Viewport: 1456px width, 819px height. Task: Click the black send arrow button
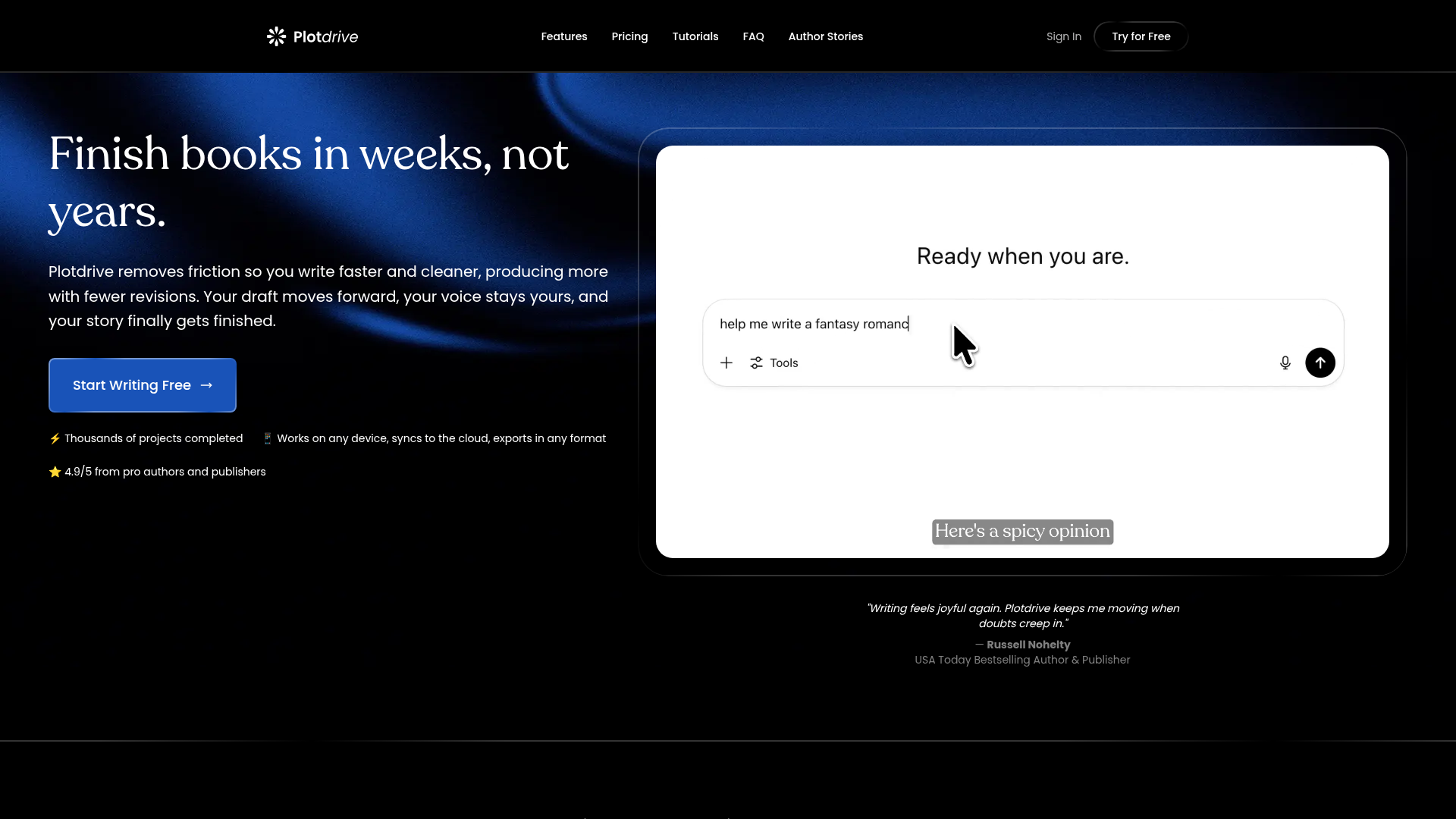click(x=1319, y=362)
